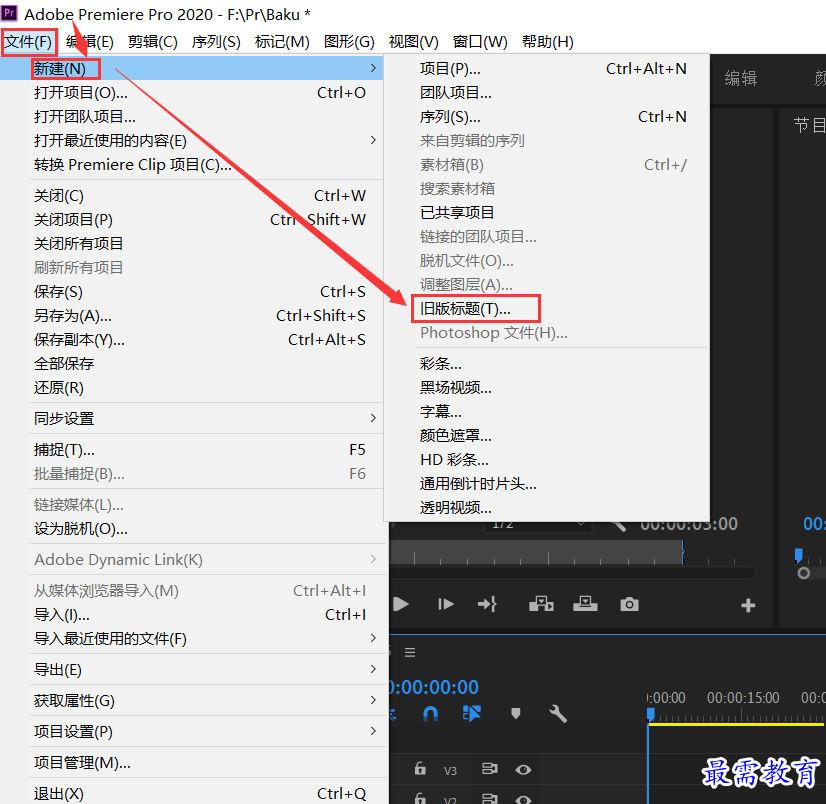This screenshot has width=826, height=804.
Task: Click the program monitor zoom scroll handle
Action: 803,573
